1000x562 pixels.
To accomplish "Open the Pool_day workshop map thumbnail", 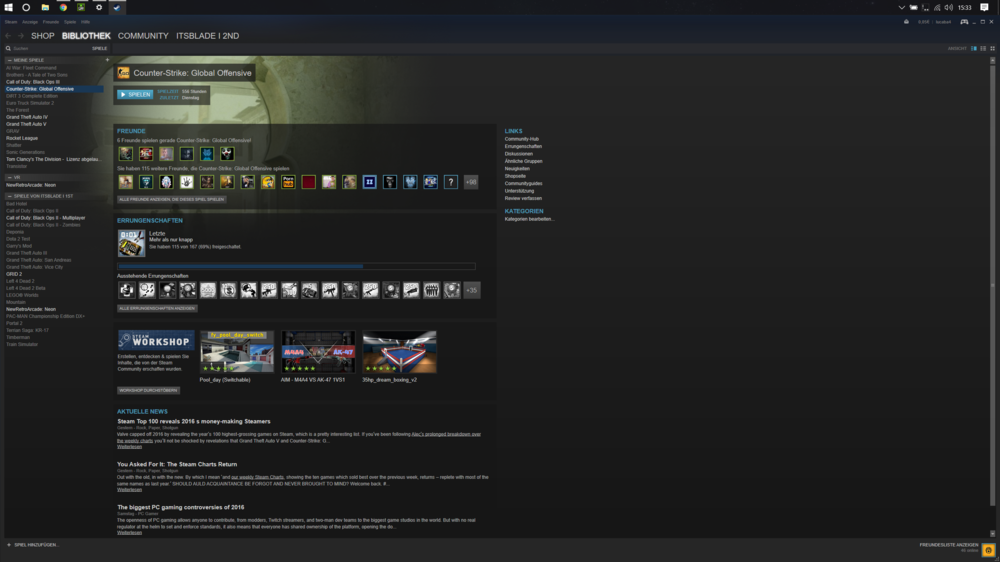I will 237,352.
